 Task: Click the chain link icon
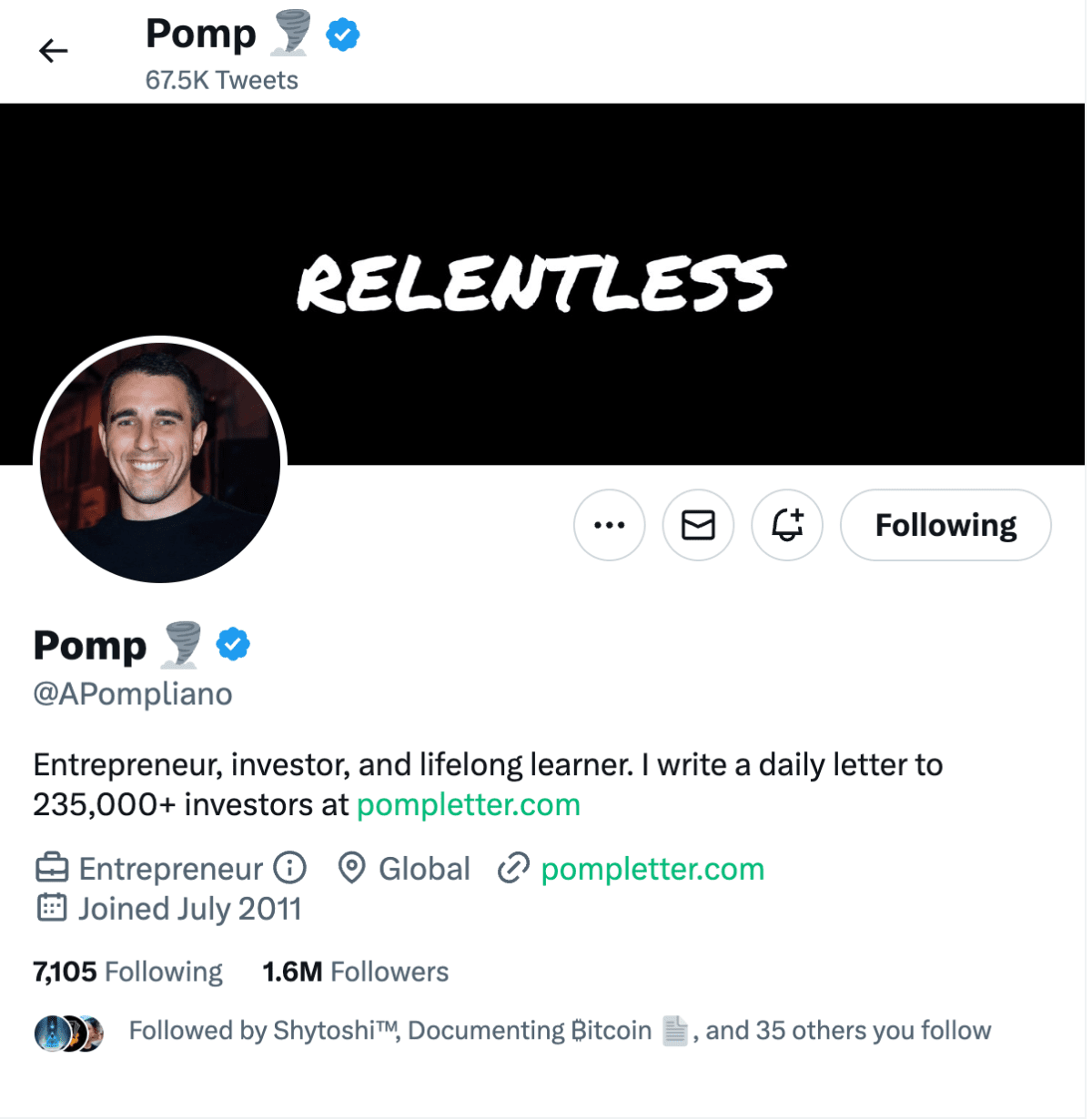[513, 868]
